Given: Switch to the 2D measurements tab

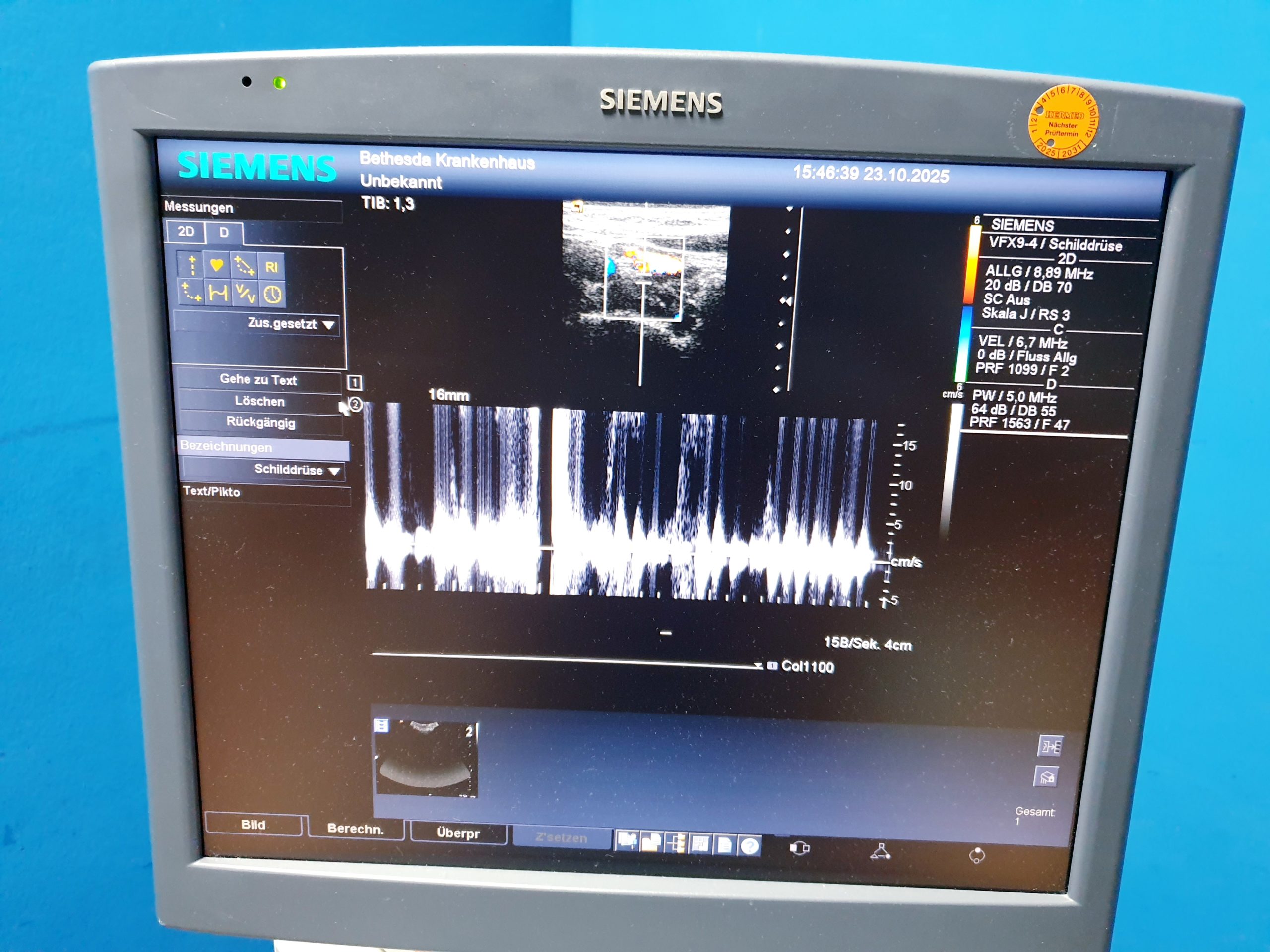Looking at the screenshot, I should pos(186,233).
